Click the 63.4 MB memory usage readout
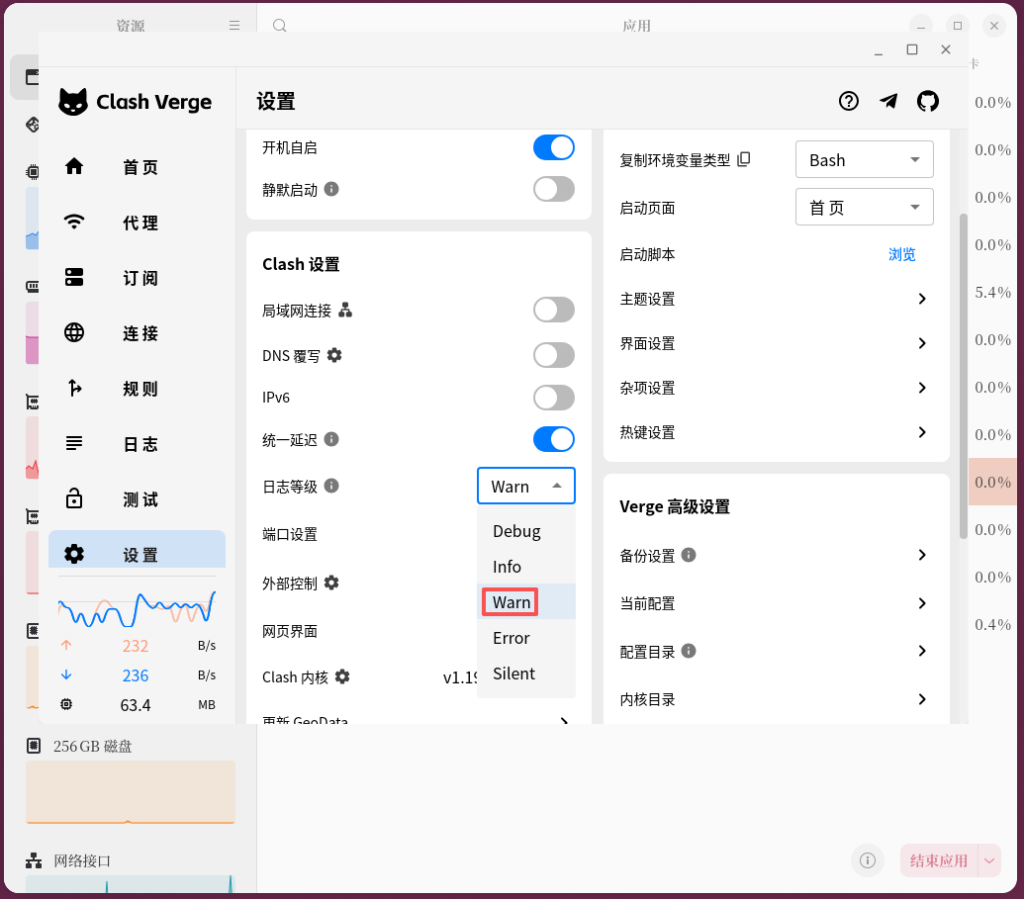 (x=137, y=705)
